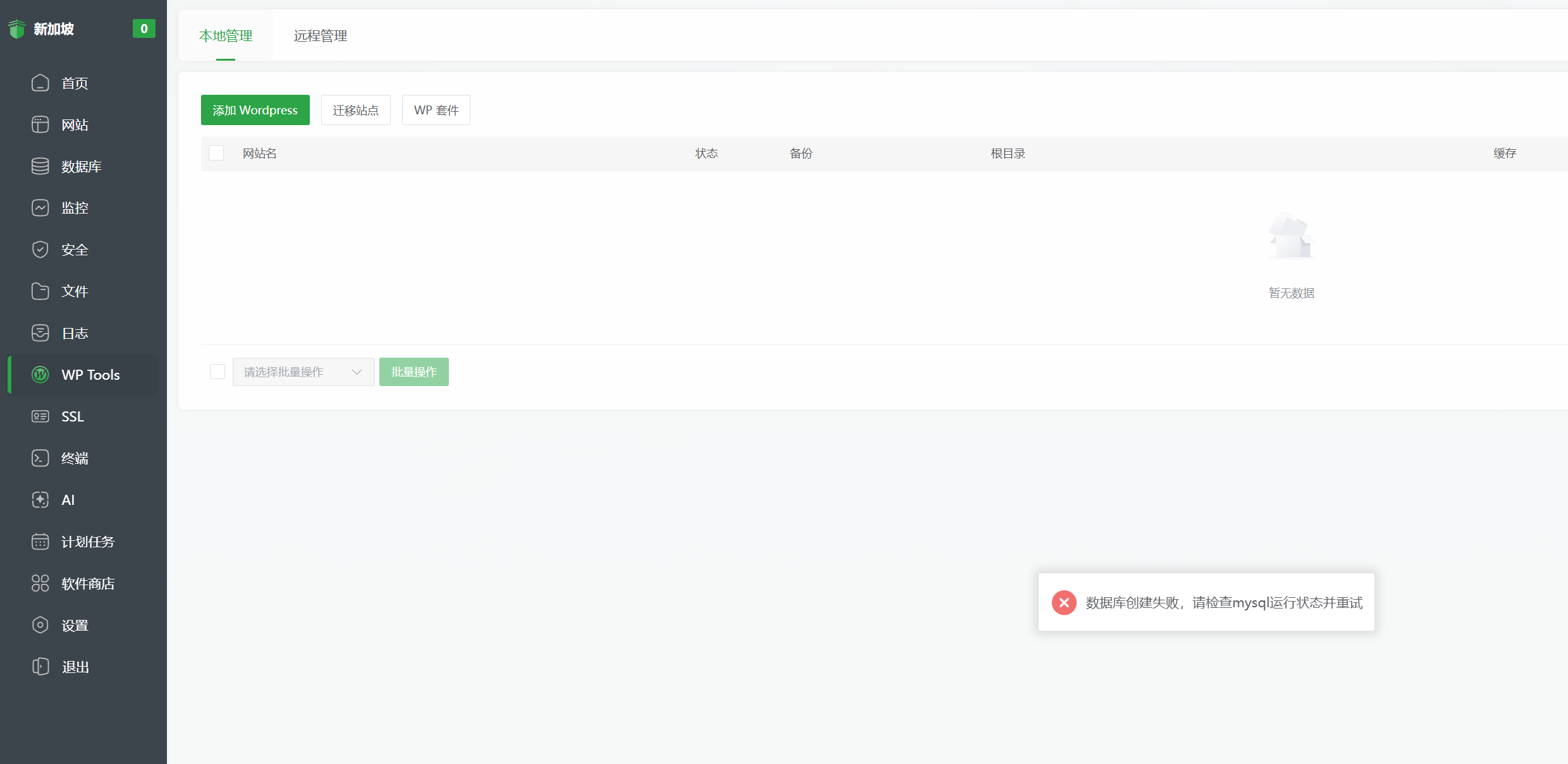
Task: Click the 批量操作 button
Action: pyautogui.click(x=414, y=372)
